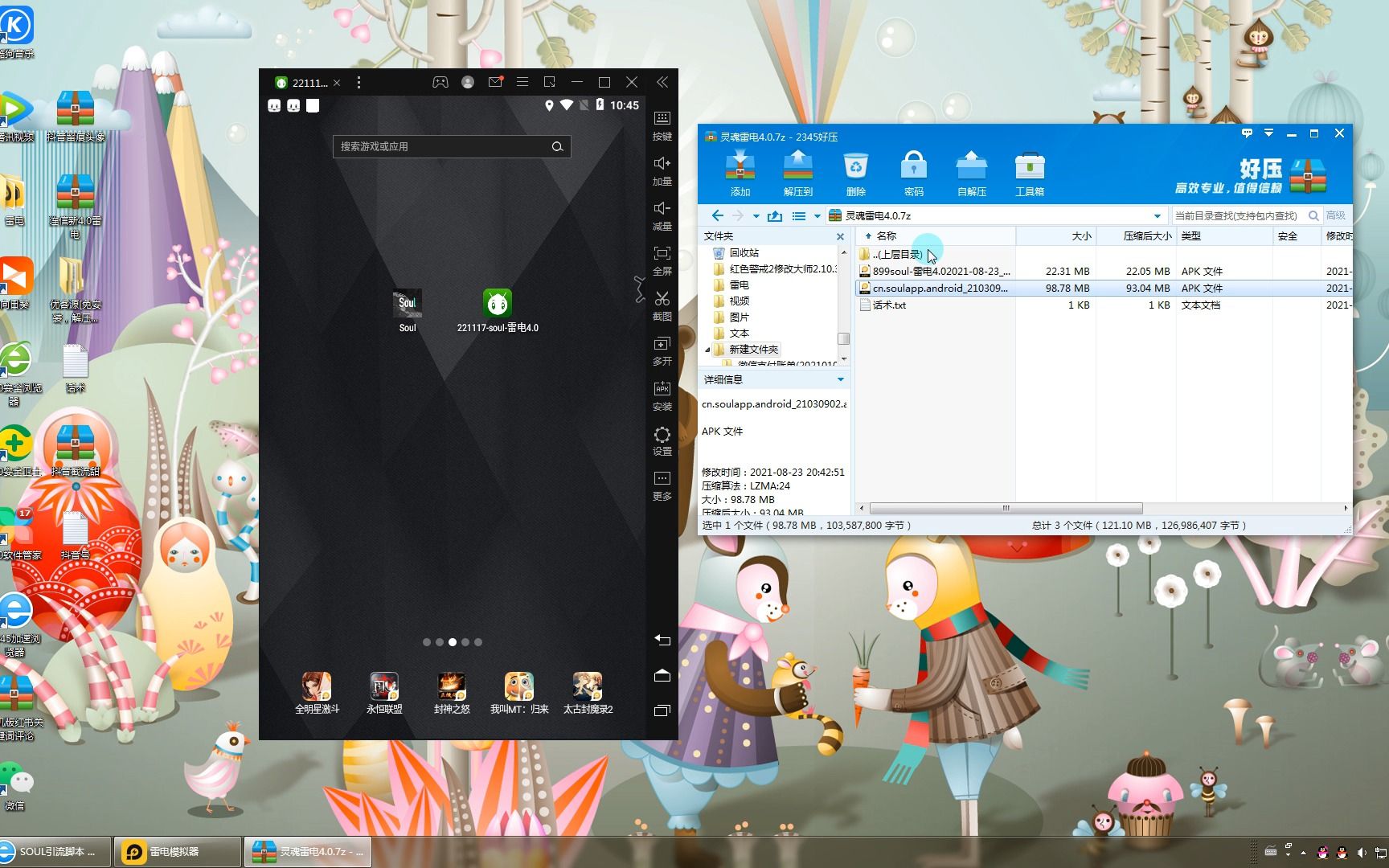Click the gamepad icon in the emulator title bar
The height and width of the screenshot is (868, 1389).
click(440, 82)
